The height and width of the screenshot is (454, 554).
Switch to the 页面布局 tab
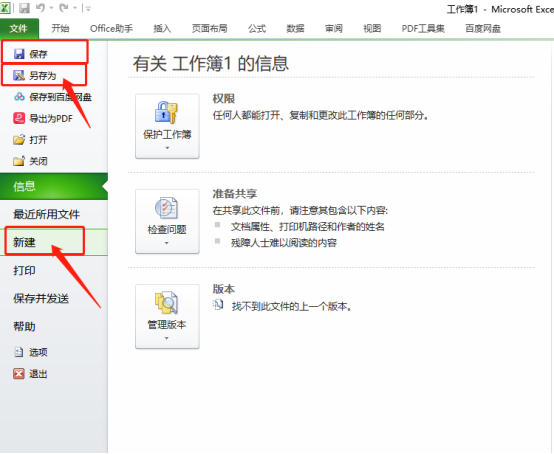coord(210,28)
